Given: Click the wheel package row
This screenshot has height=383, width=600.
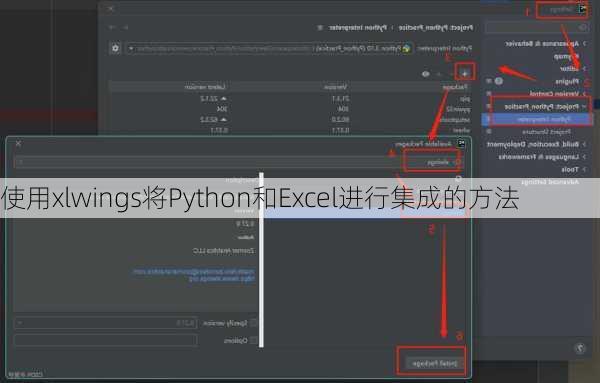Looking at the screenshot, I should 291,130.
